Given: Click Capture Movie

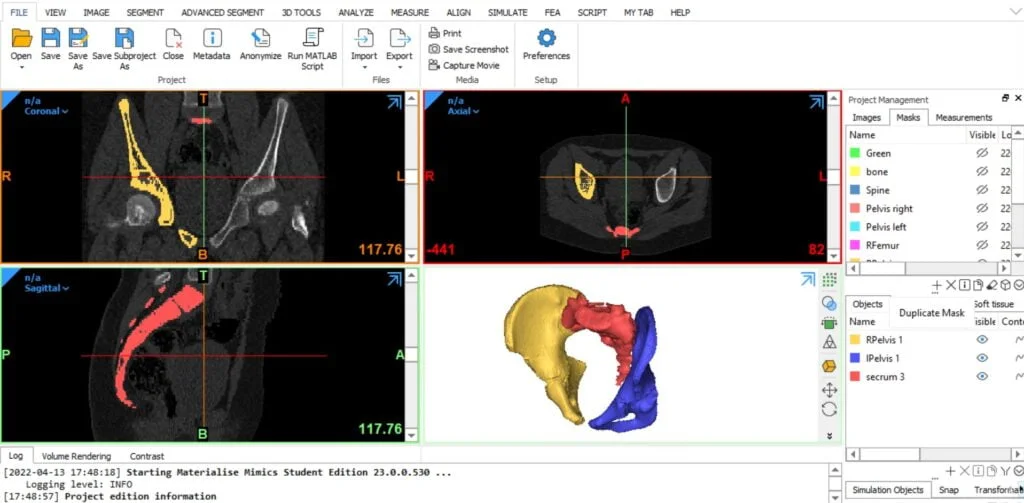Looking at the screenshot, I should click(x=464, y=65).
